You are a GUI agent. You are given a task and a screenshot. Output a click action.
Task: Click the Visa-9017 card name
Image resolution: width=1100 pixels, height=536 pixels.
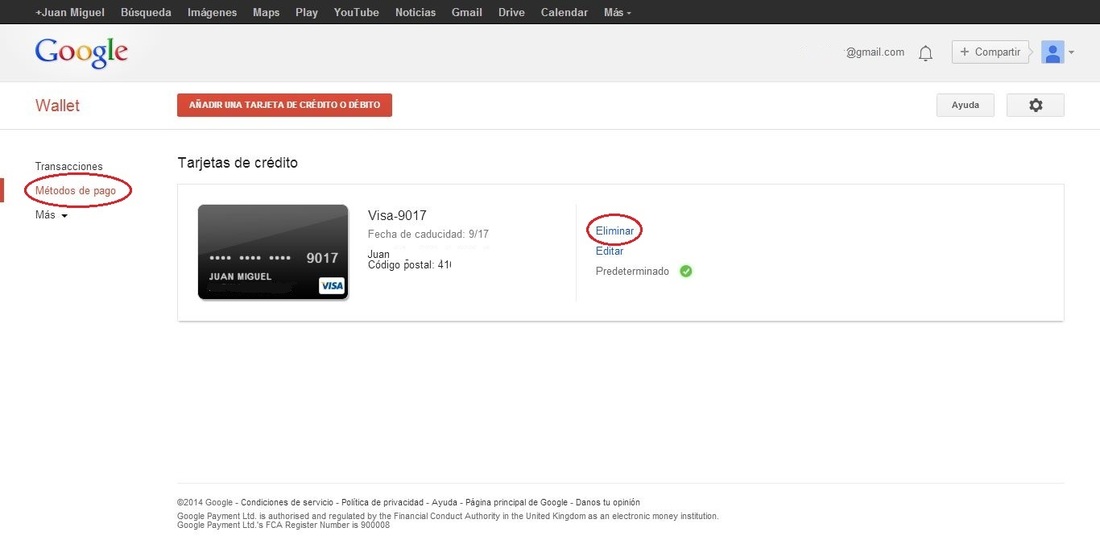[397, 215]
